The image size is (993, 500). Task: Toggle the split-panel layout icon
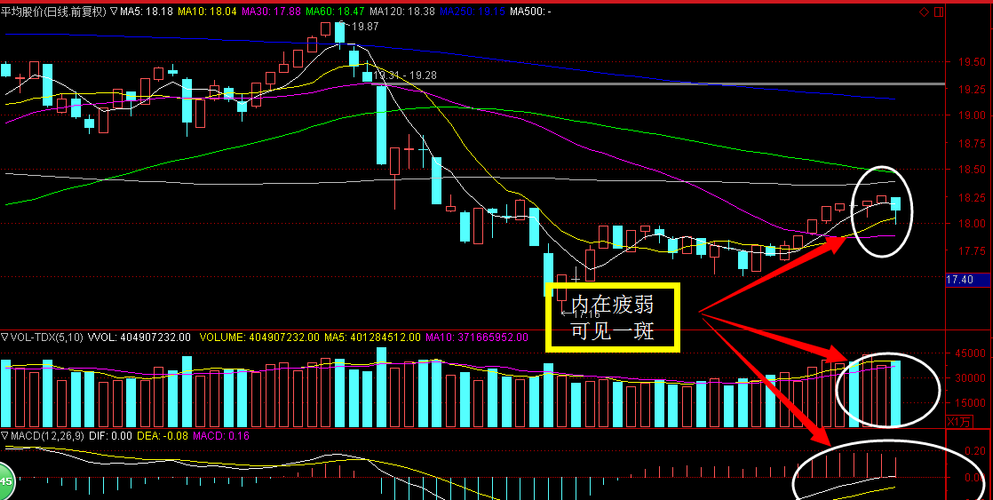coord(939,11)
